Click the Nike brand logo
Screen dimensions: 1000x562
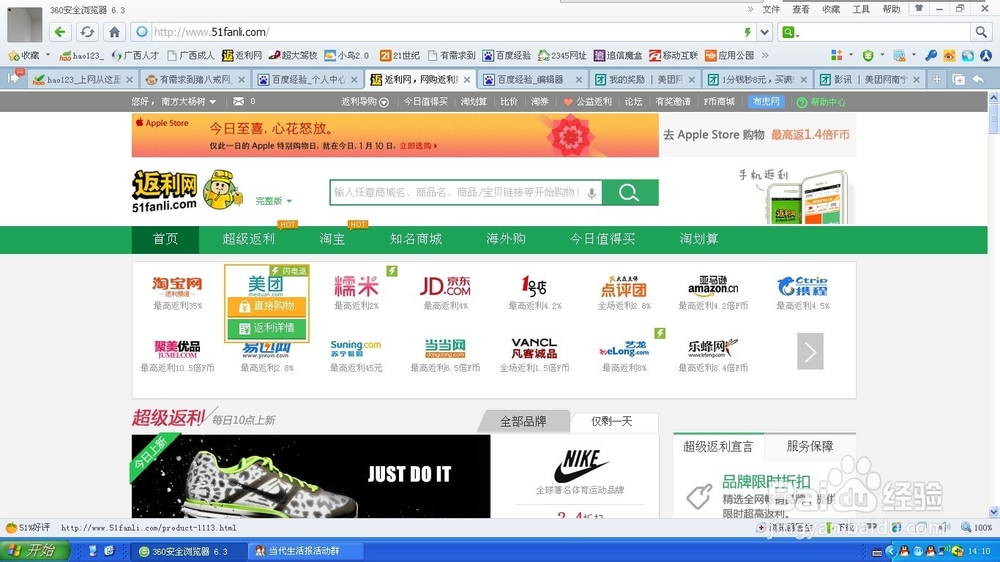pyautogui.click(x=580, y=466)
